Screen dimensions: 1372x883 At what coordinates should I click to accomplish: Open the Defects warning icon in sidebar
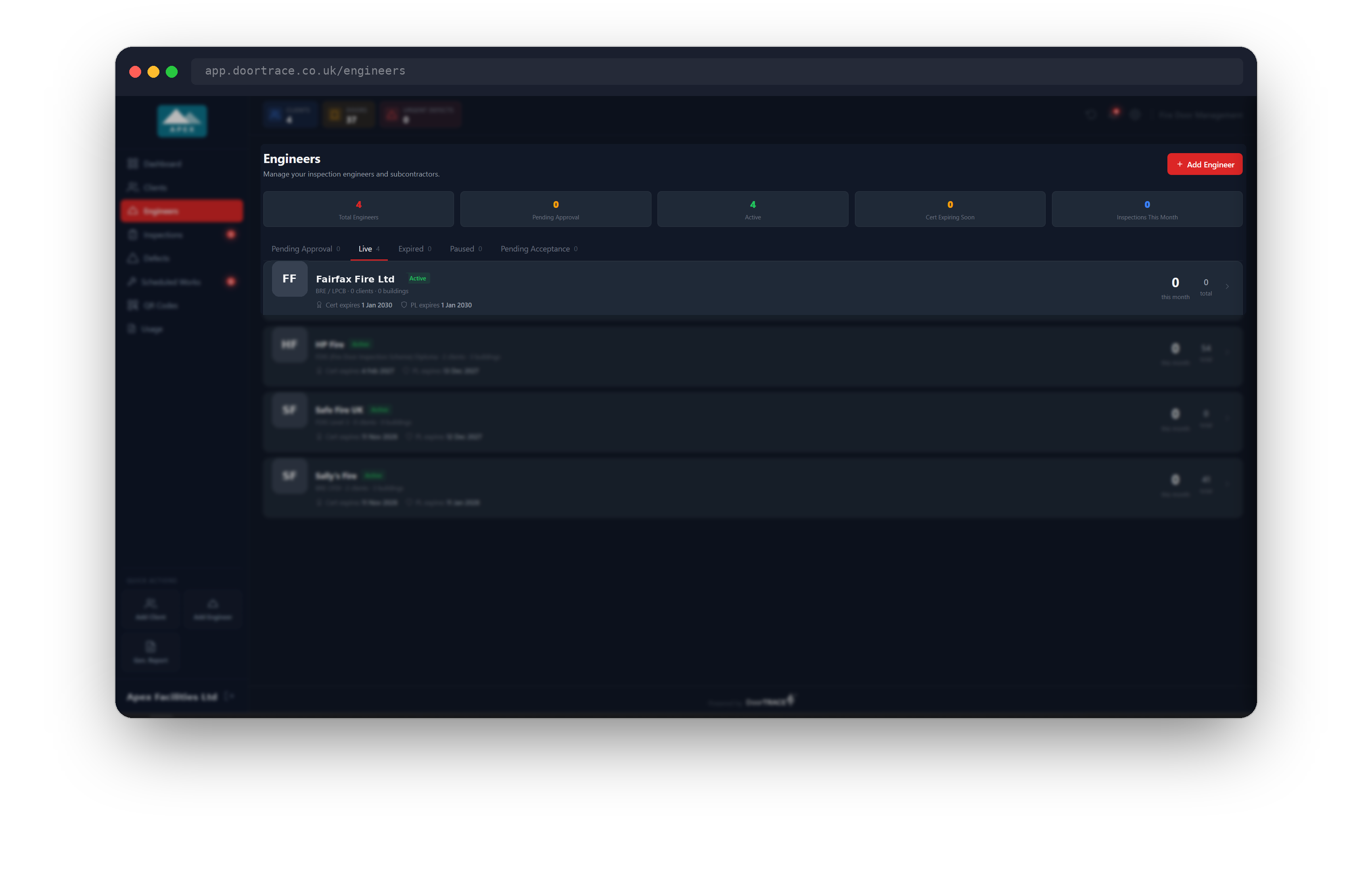click(133, 258)
